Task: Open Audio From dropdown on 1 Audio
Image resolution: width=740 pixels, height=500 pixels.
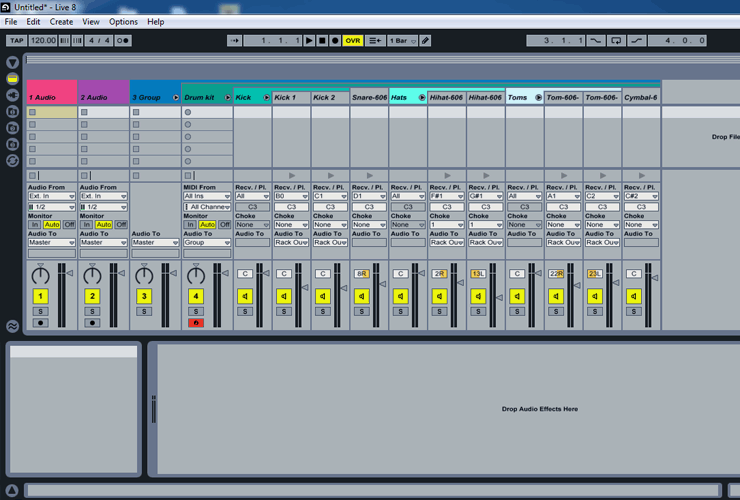Action: point(52,196)
